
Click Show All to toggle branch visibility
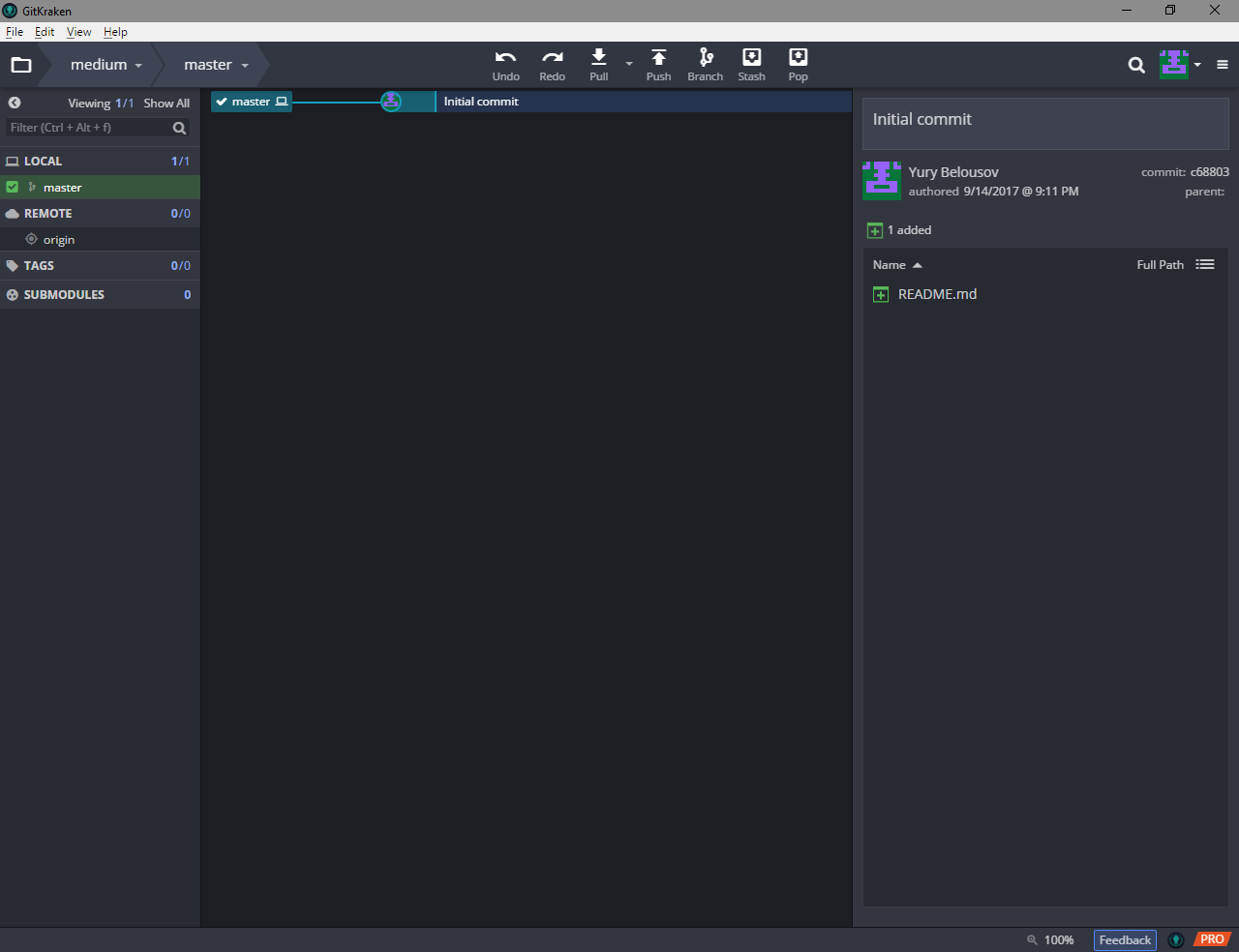[166, 103]
